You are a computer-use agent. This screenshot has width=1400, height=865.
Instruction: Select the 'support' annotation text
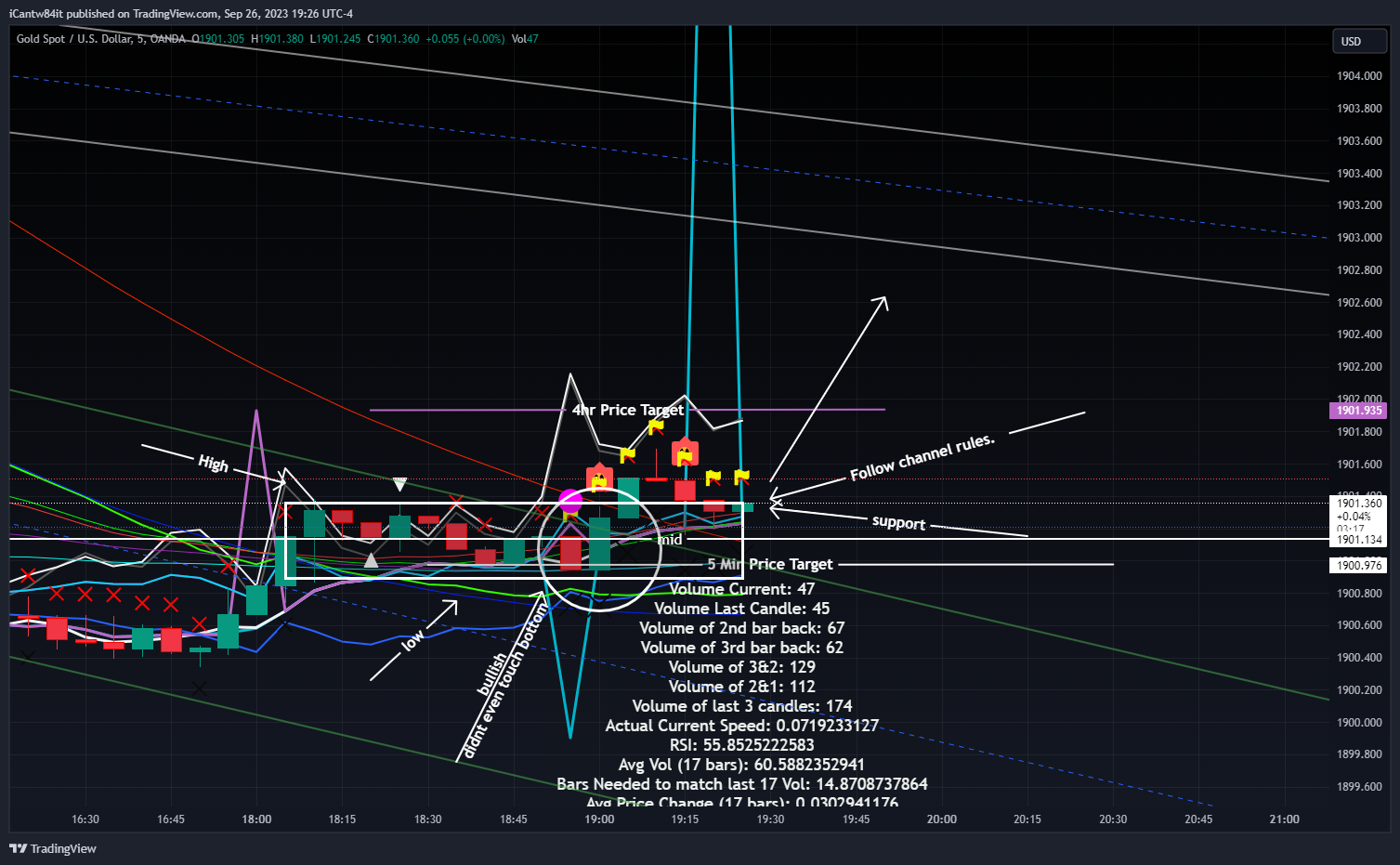(898, 522)
